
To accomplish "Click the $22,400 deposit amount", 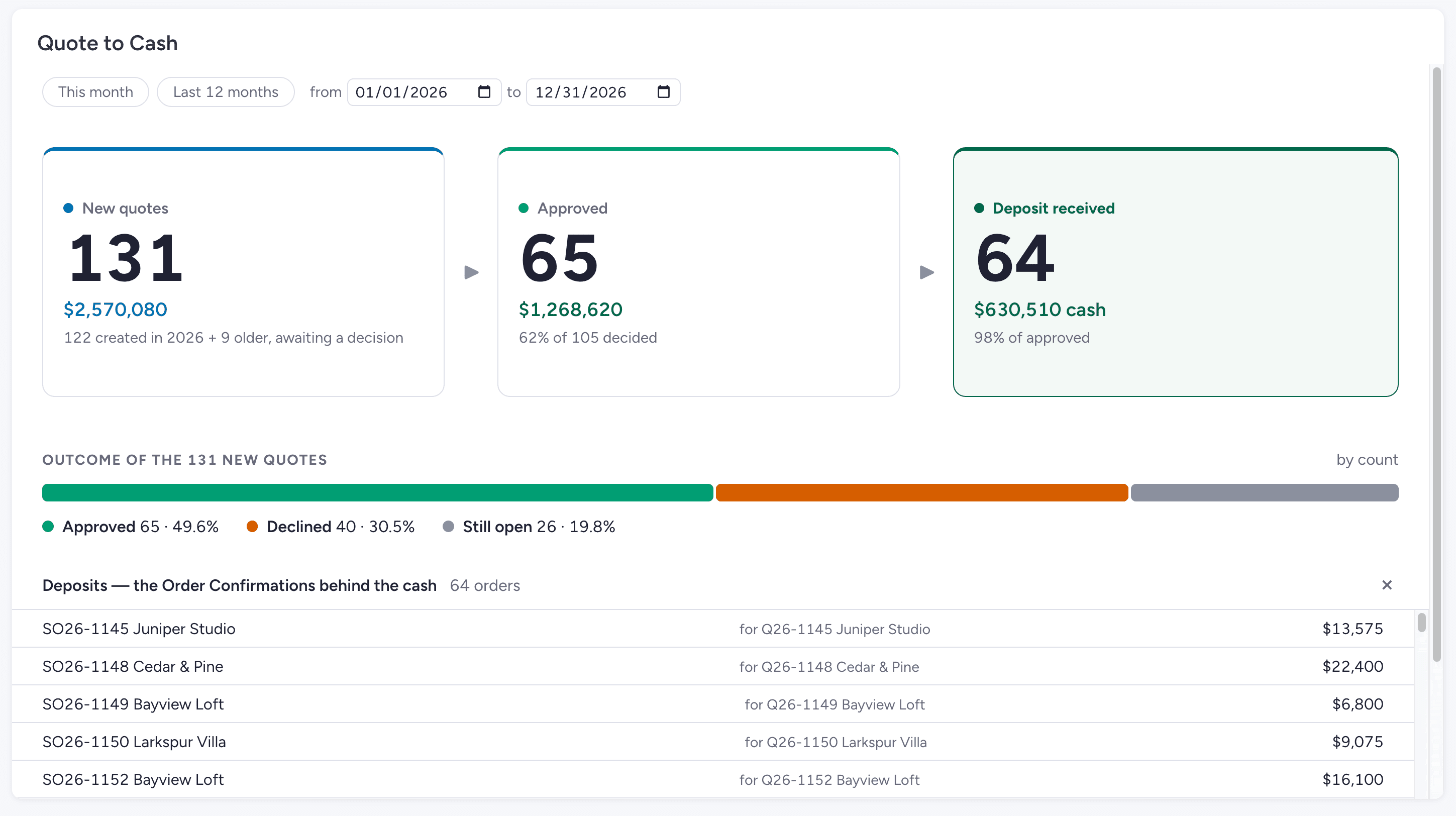I will 1353,666.
